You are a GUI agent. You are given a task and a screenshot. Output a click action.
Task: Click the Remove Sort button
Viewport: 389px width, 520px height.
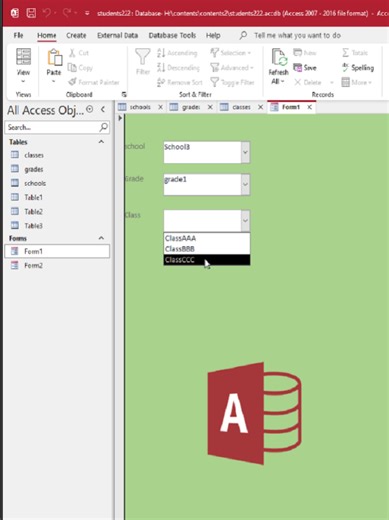coord(179,82)
